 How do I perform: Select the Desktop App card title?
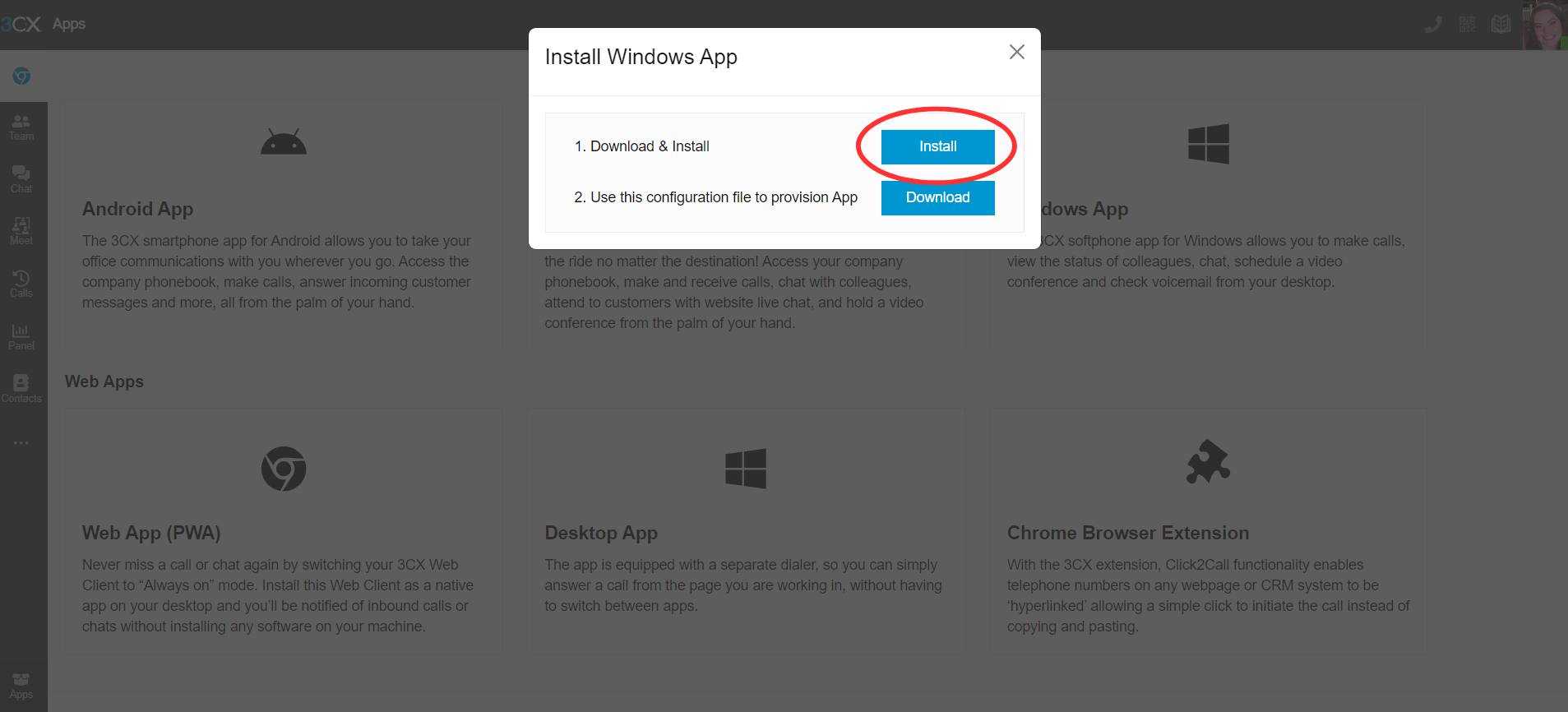click(601, 533)
